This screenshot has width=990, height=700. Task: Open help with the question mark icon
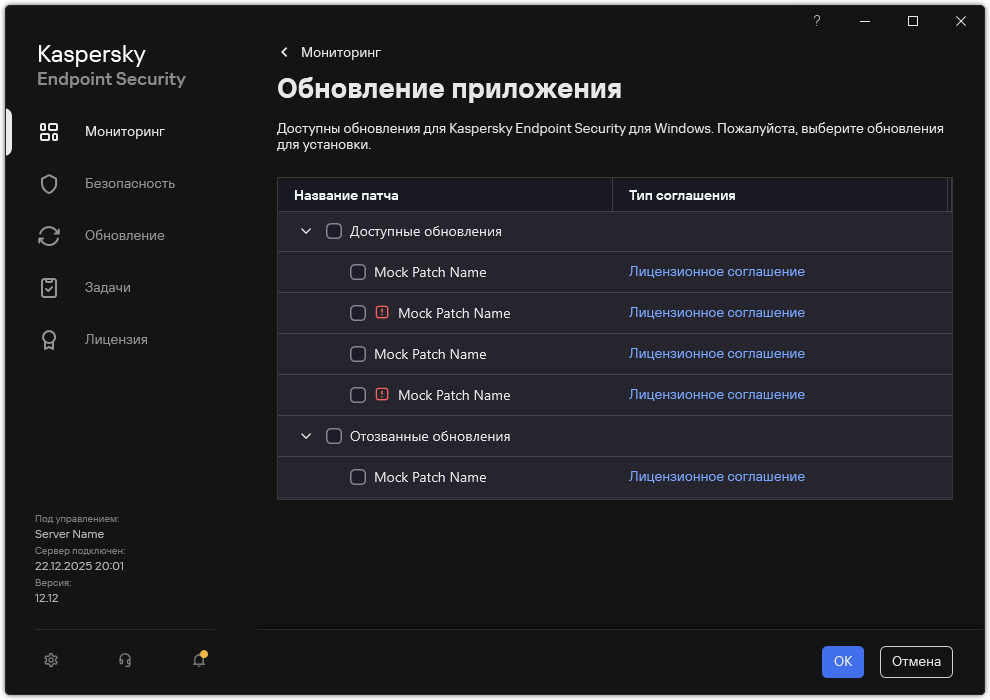(x=817, y=20)
